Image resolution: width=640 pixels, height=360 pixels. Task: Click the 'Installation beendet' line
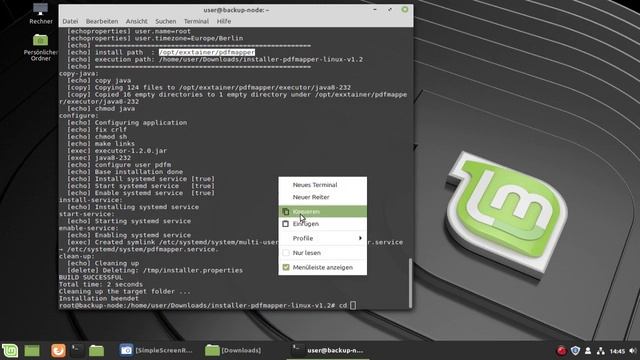click(99, 298)
